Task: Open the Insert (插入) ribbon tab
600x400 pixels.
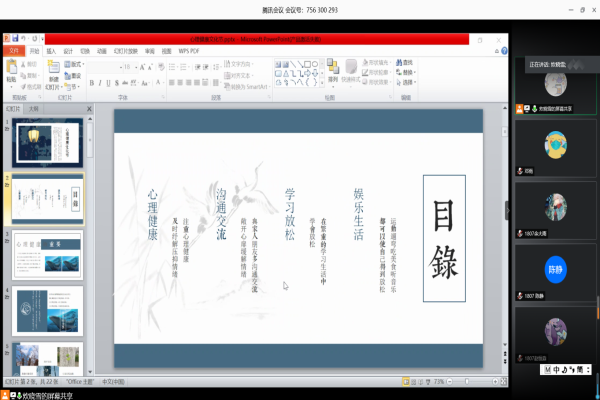Action: [50, 50]
